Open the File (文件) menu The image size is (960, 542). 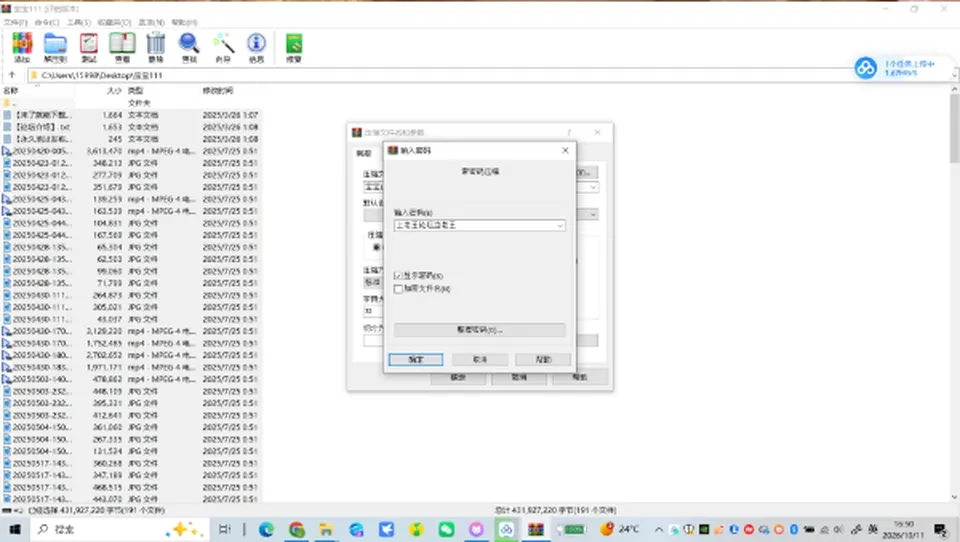tap(15, 22)
